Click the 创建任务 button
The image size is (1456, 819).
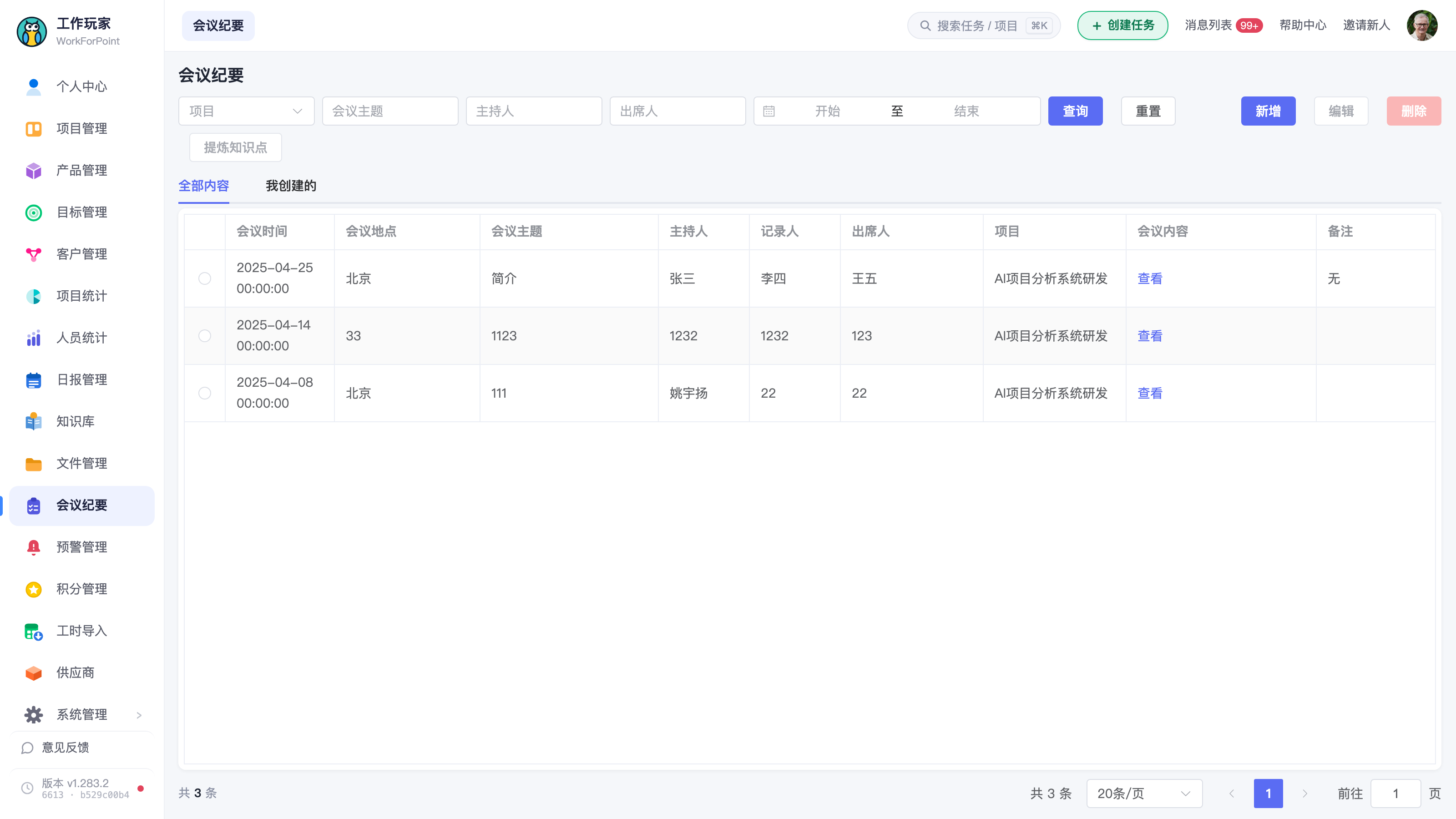point(1122,25)
